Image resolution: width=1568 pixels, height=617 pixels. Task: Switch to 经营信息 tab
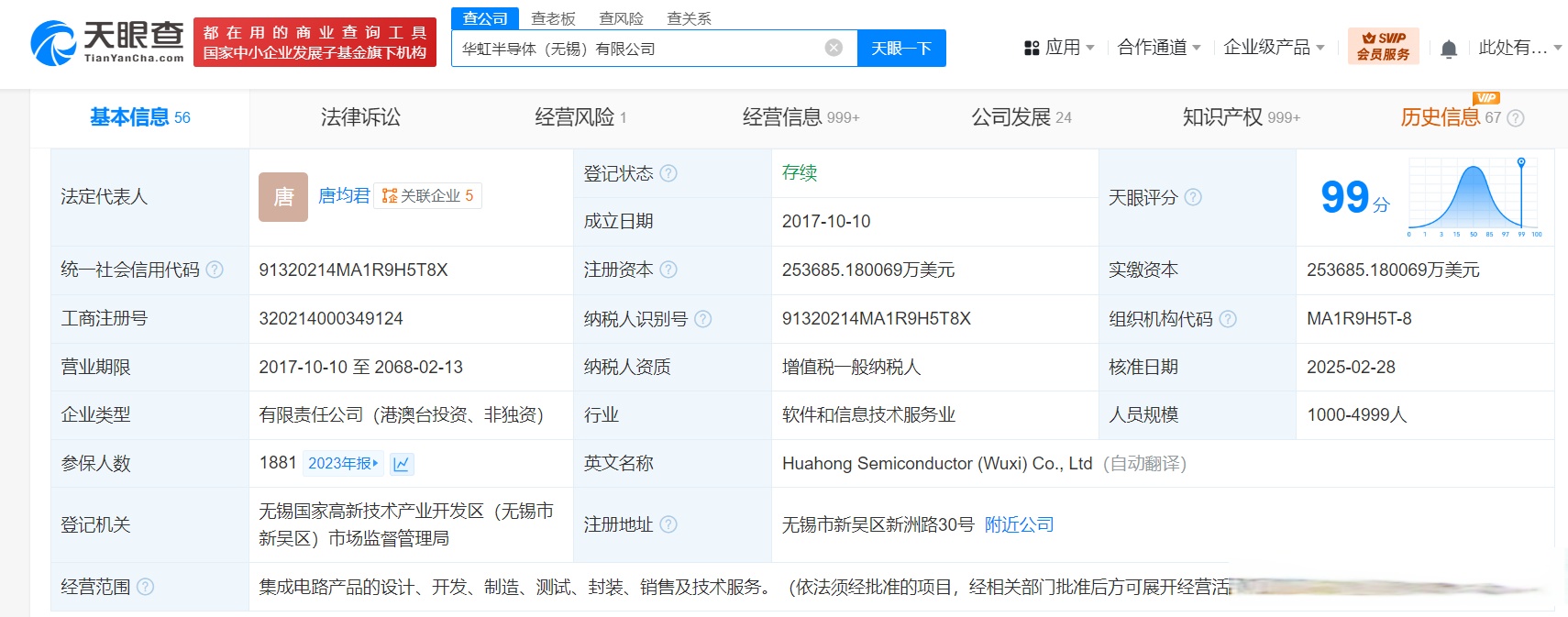(x=801, y=117)
